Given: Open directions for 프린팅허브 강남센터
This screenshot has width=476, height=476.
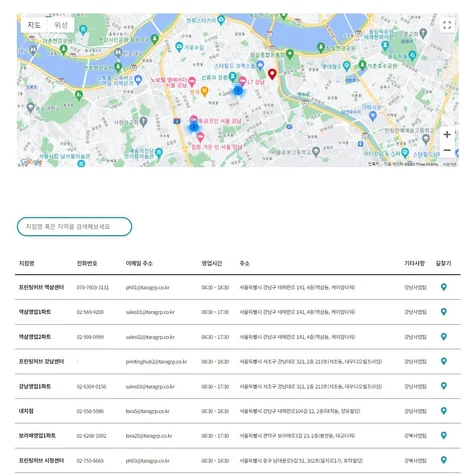Looking at the screenshot, I should pyautogui.click(x=443, y=361).
